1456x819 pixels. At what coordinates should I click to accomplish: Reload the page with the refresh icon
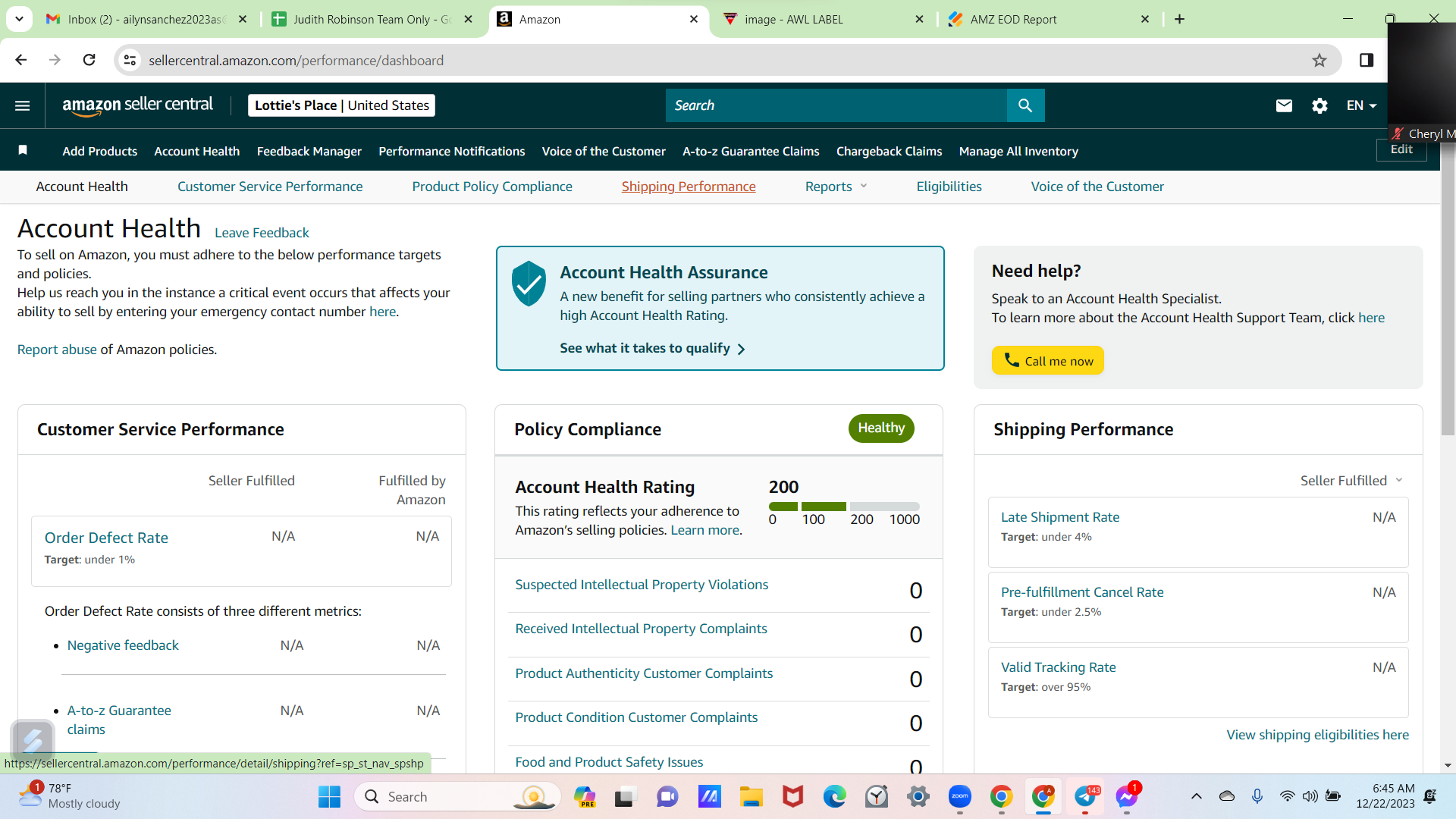[89, 60]
